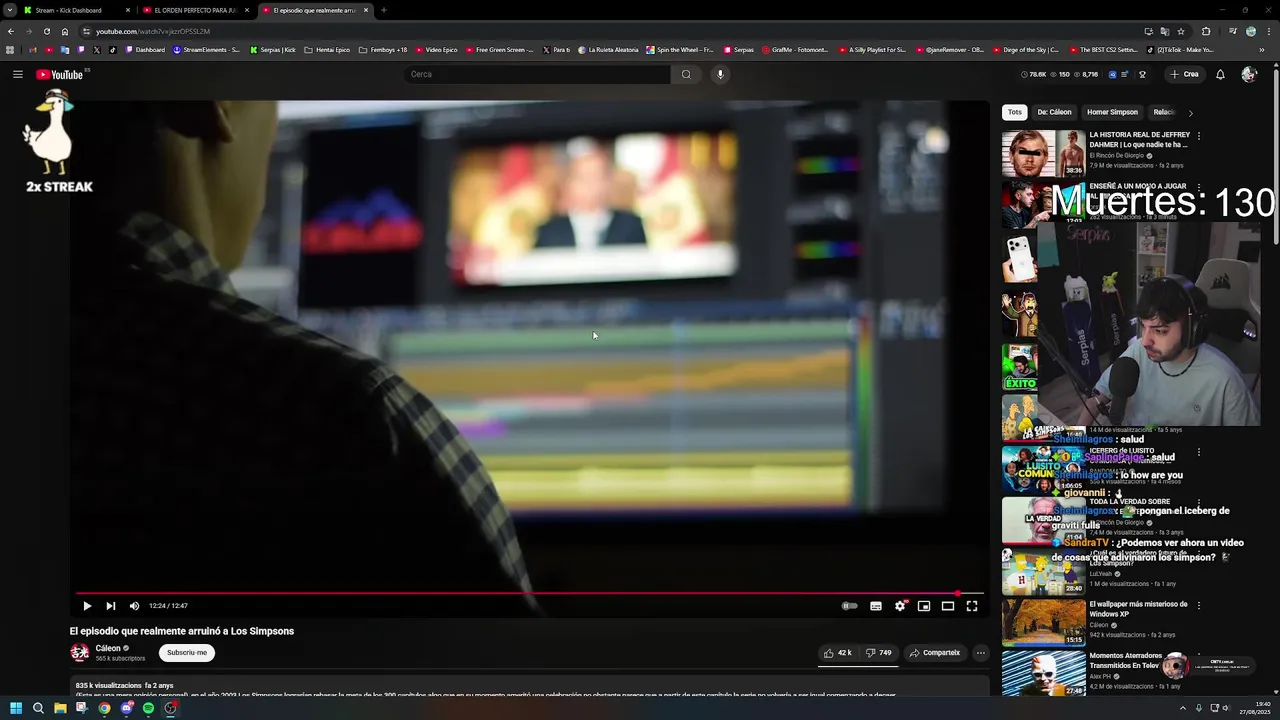
Task: Dislike the video showing 749
Action: coord(879,653)
